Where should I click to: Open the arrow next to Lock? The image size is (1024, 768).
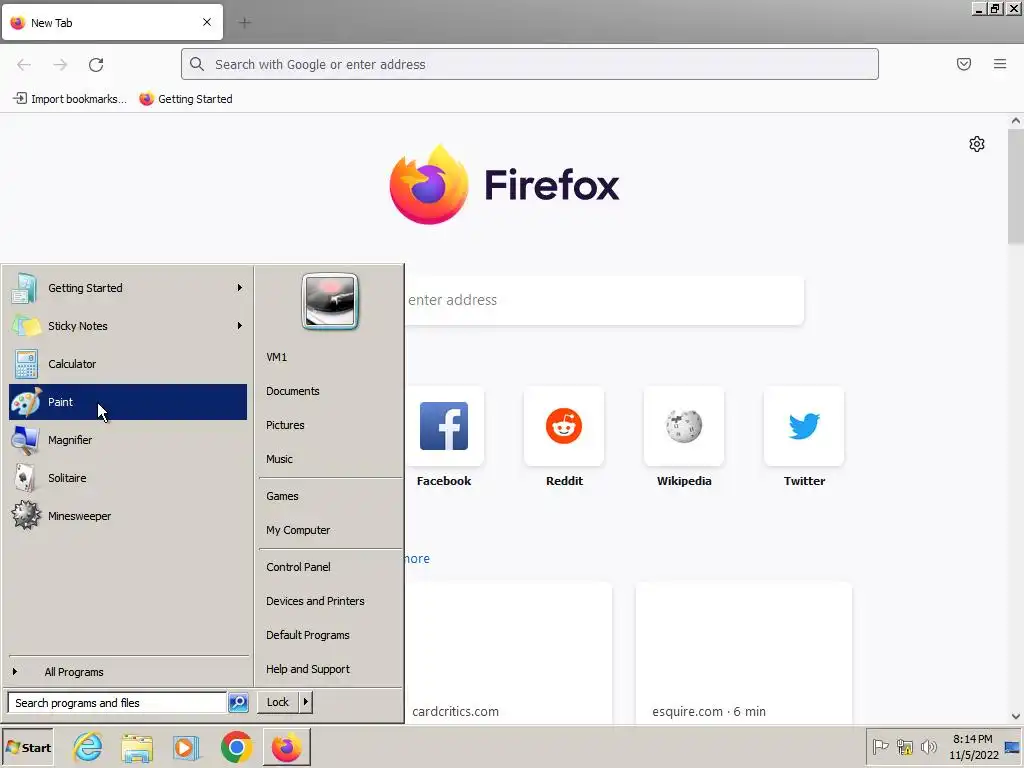pyautogui.click(x=306, y=702)
